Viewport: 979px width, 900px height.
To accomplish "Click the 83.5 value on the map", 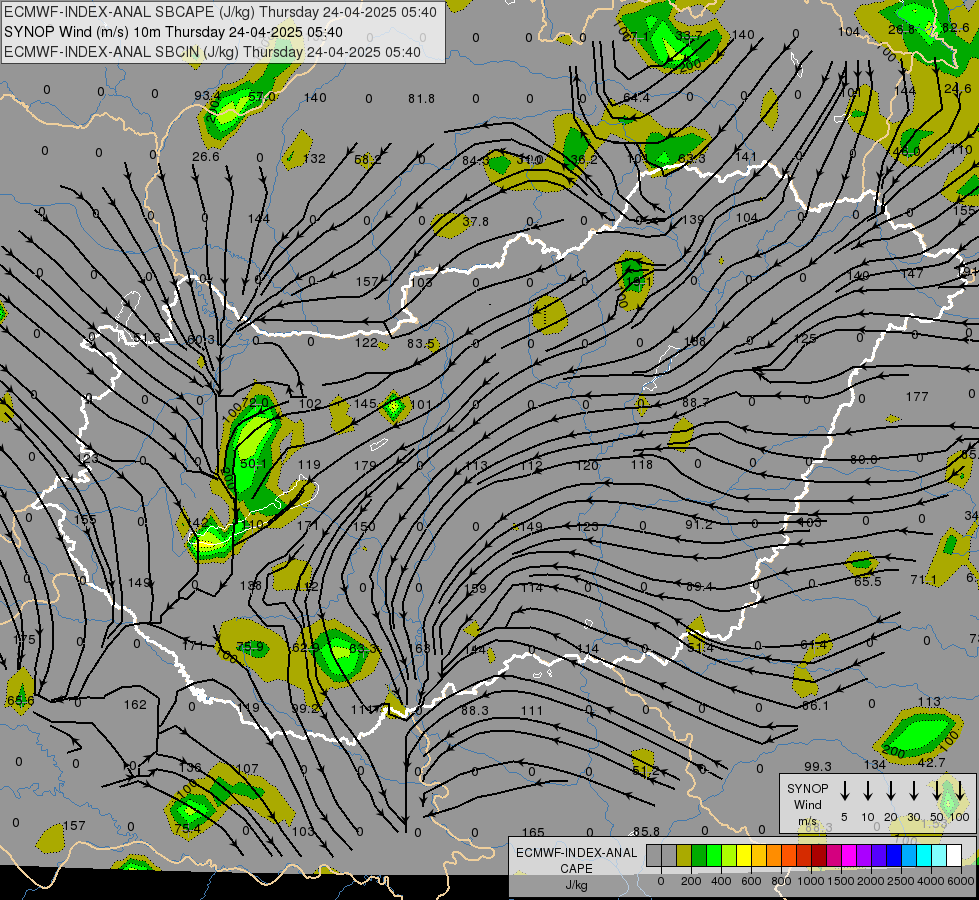I will [421, 344].
